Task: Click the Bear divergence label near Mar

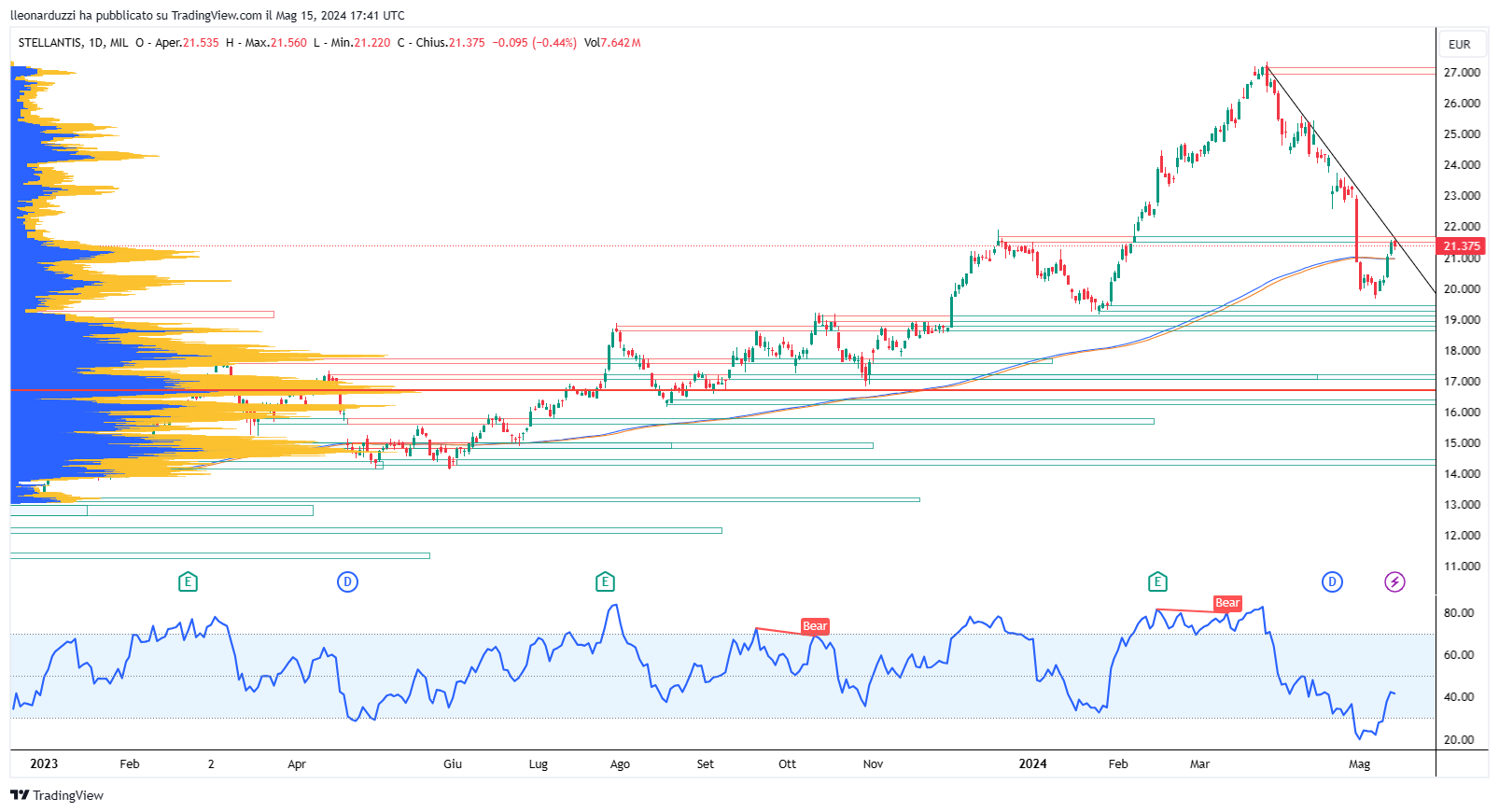Action: click(x=1227, y=603)
